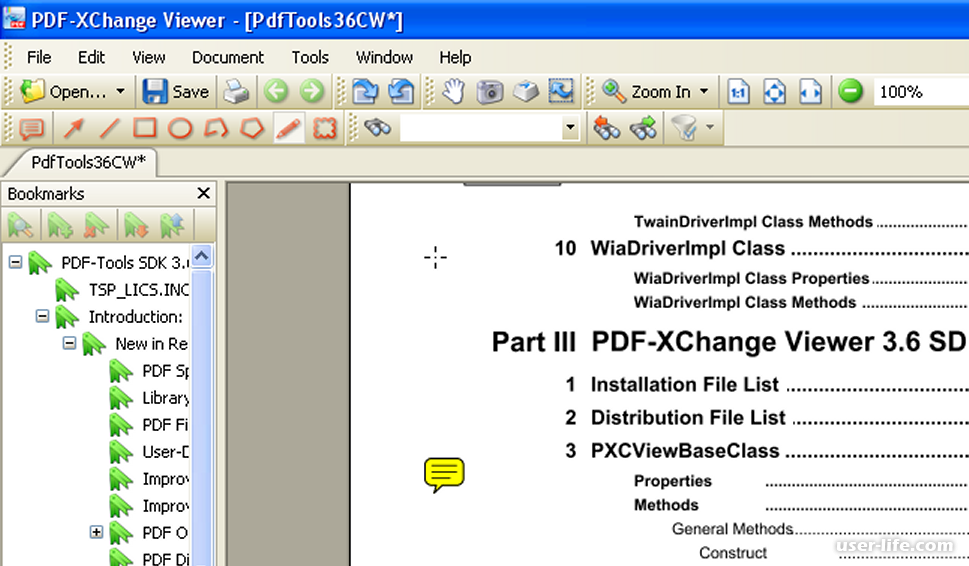
Task: Click bookmarks scrollbar up arrow
Action: pyautogui.click(x=202, y=255)
